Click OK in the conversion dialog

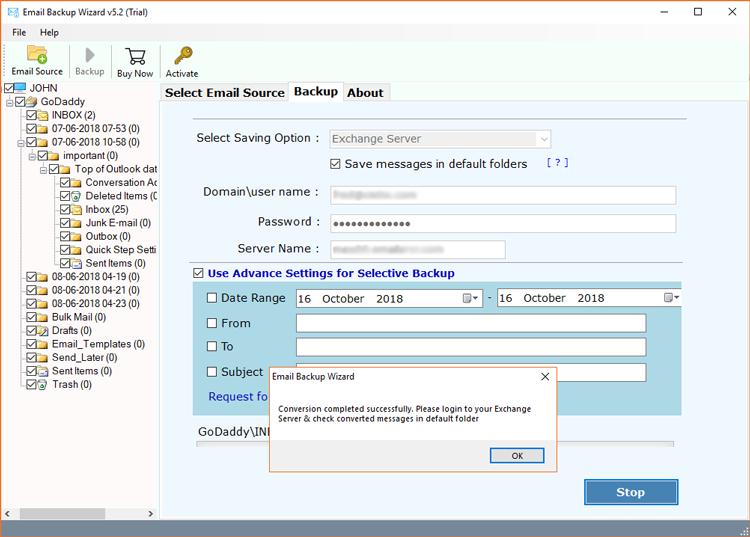[x=517, y=455]
